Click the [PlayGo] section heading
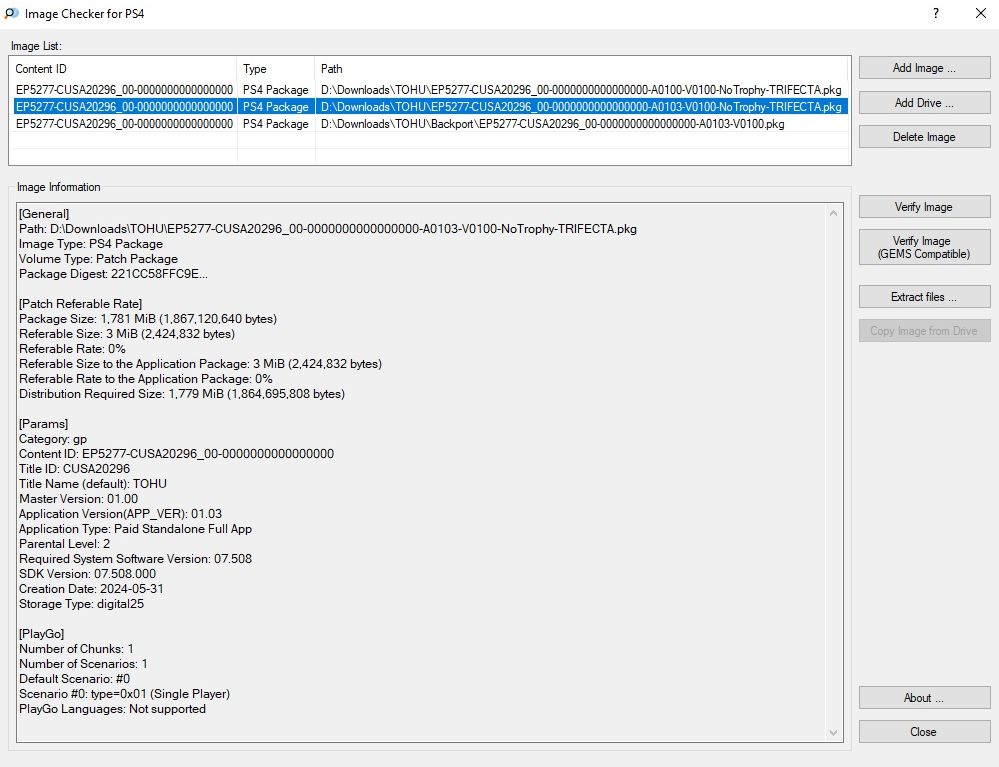 (41, 634)
